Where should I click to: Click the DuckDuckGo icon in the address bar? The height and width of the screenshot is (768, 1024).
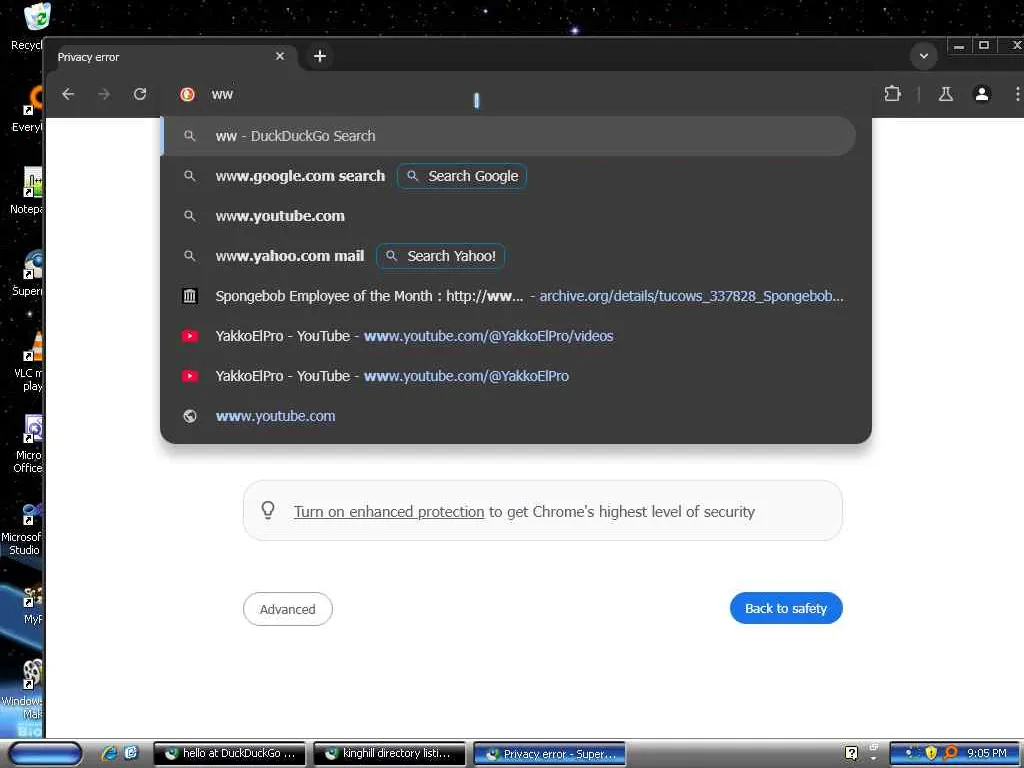click(187, 94)
